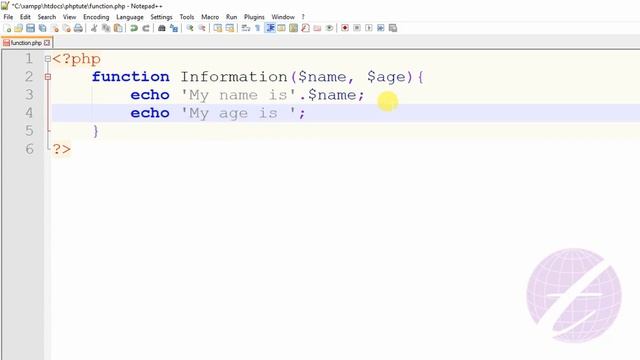640x360 pixels.
Task: Open the Folder as Workspace toolbar icon
Action: pyautogui.click(x=317, y=28)
